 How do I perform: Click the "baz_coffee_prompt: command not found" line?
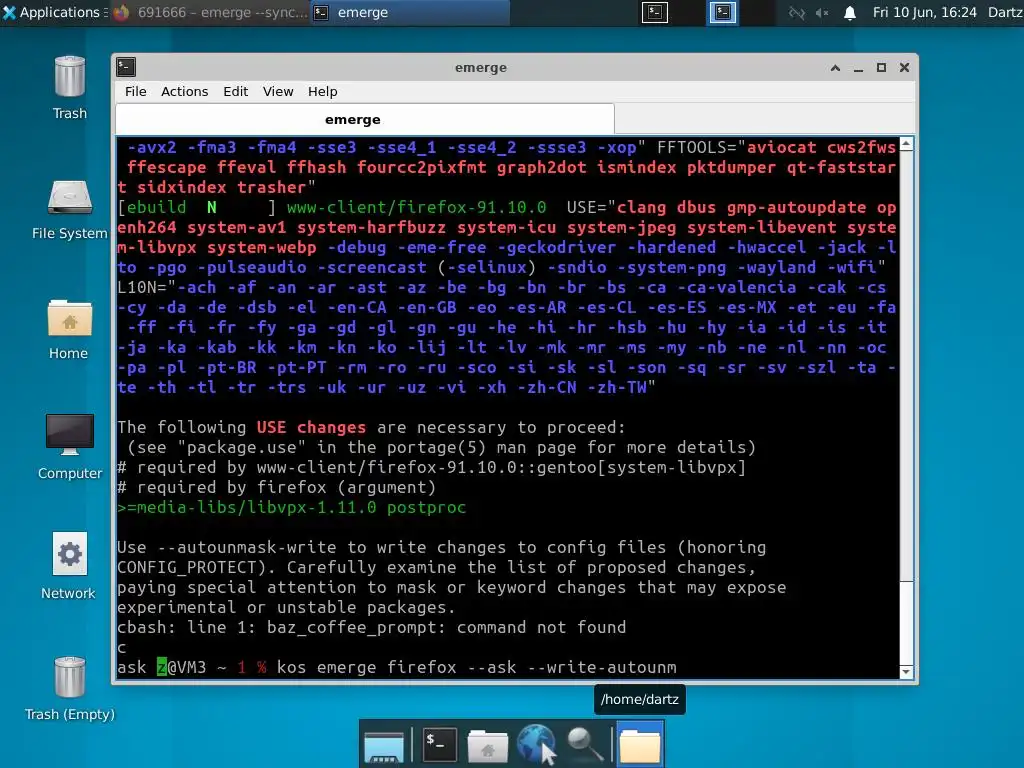click(x=446, y=628)
